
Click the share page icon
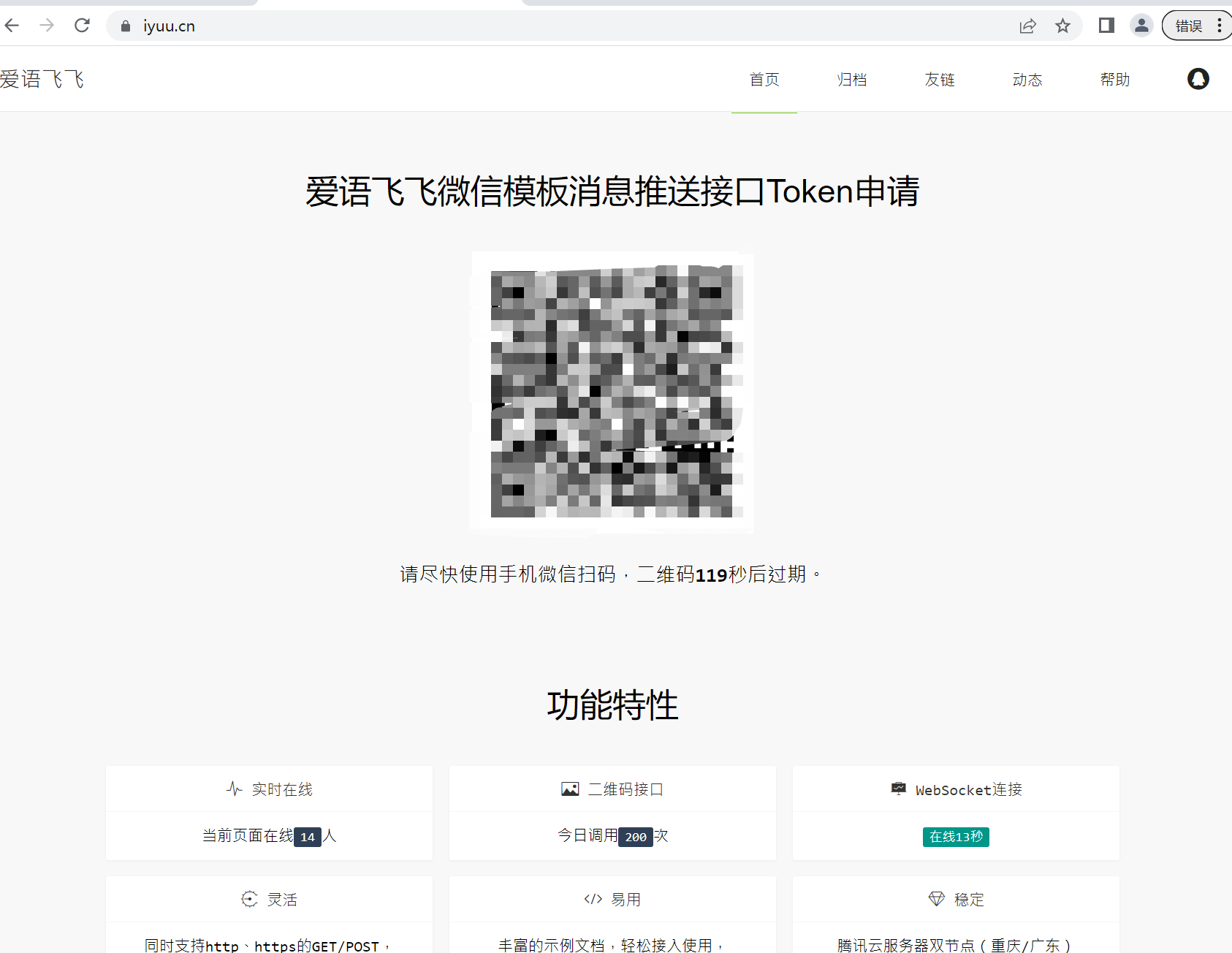coord(1027,26)
